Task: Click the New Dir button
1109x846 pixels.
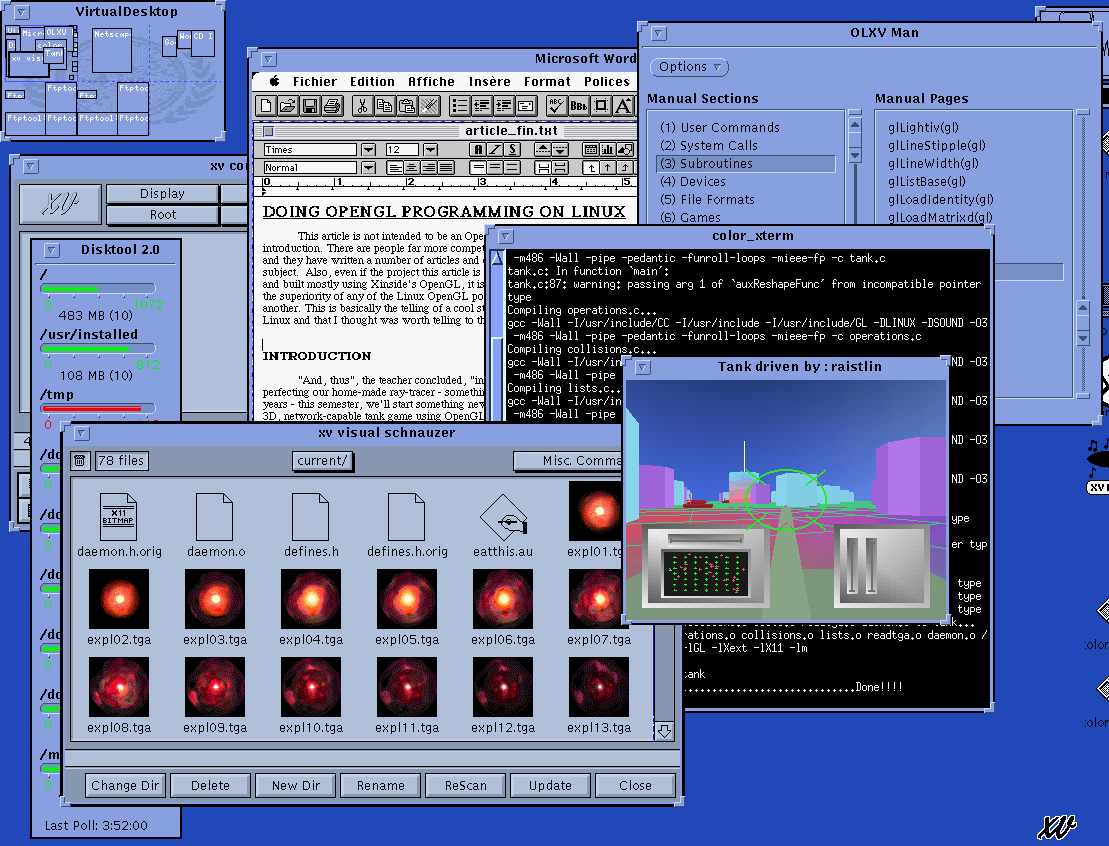Action: point(296,785)
